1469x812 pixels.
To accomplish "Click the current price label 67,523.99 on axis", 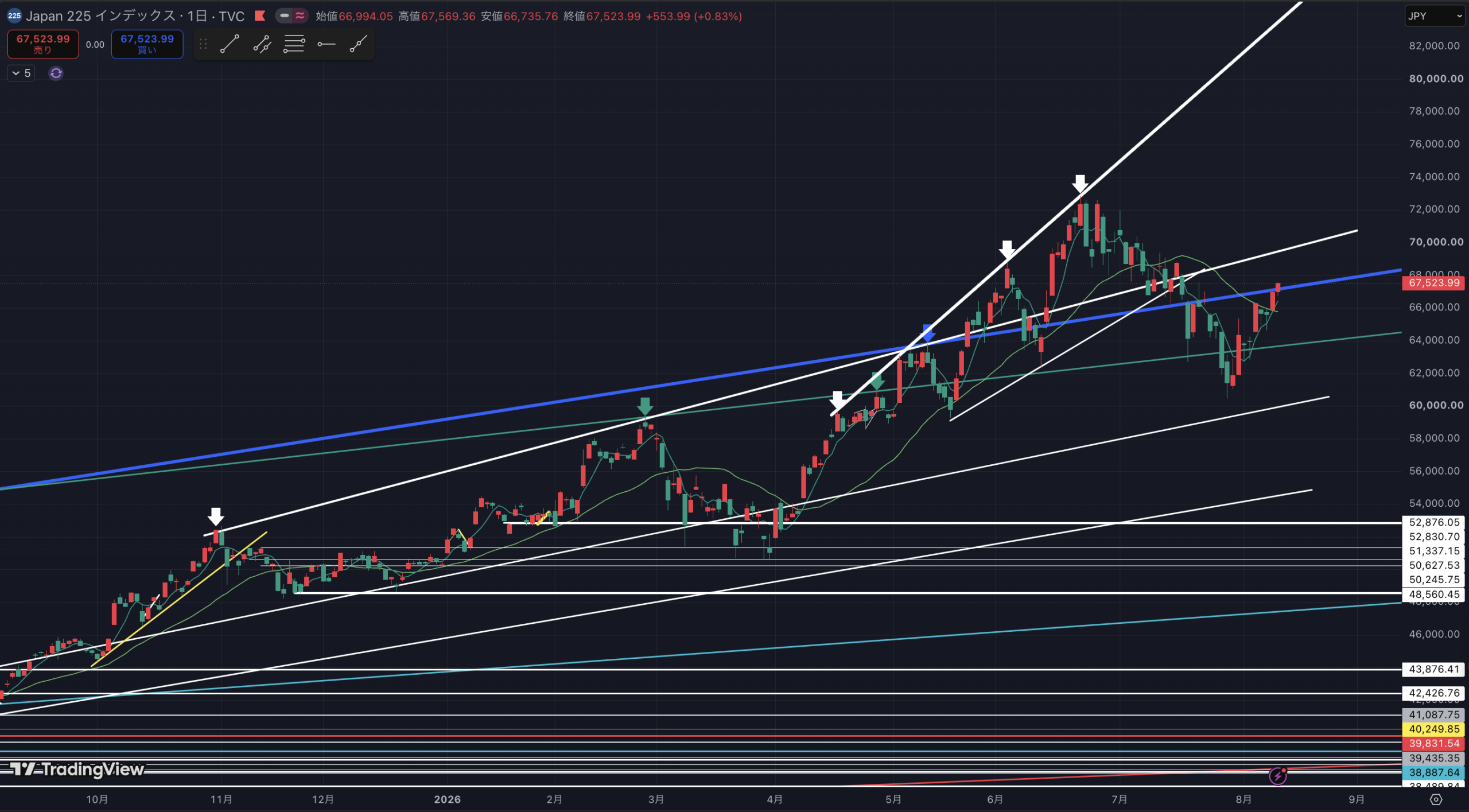I will click(x=1434, y=282).
